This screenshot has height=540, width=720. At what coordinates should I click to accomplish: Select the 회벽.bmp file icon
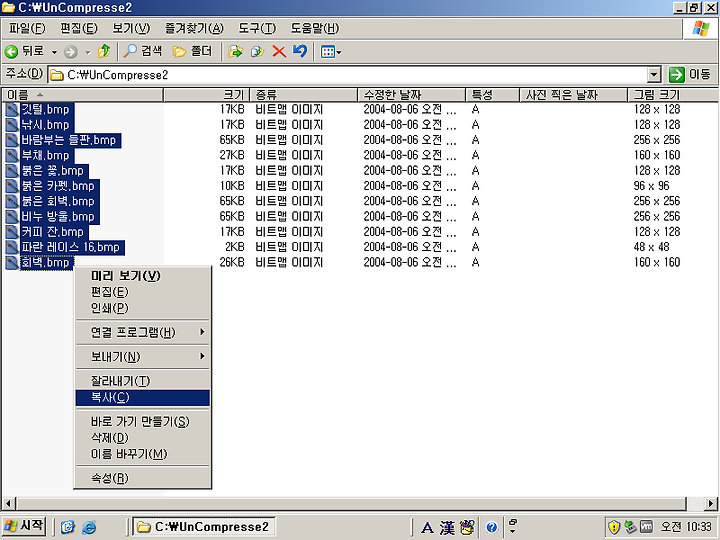(x=12, y=263)
